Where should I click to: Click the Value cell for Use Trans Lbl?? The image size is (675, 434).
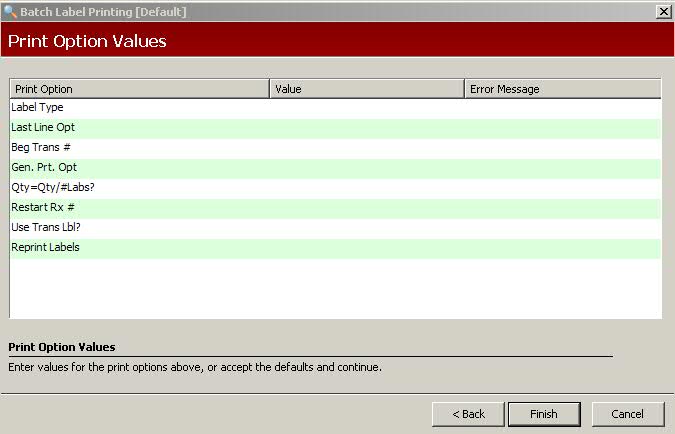pos(367,228)
